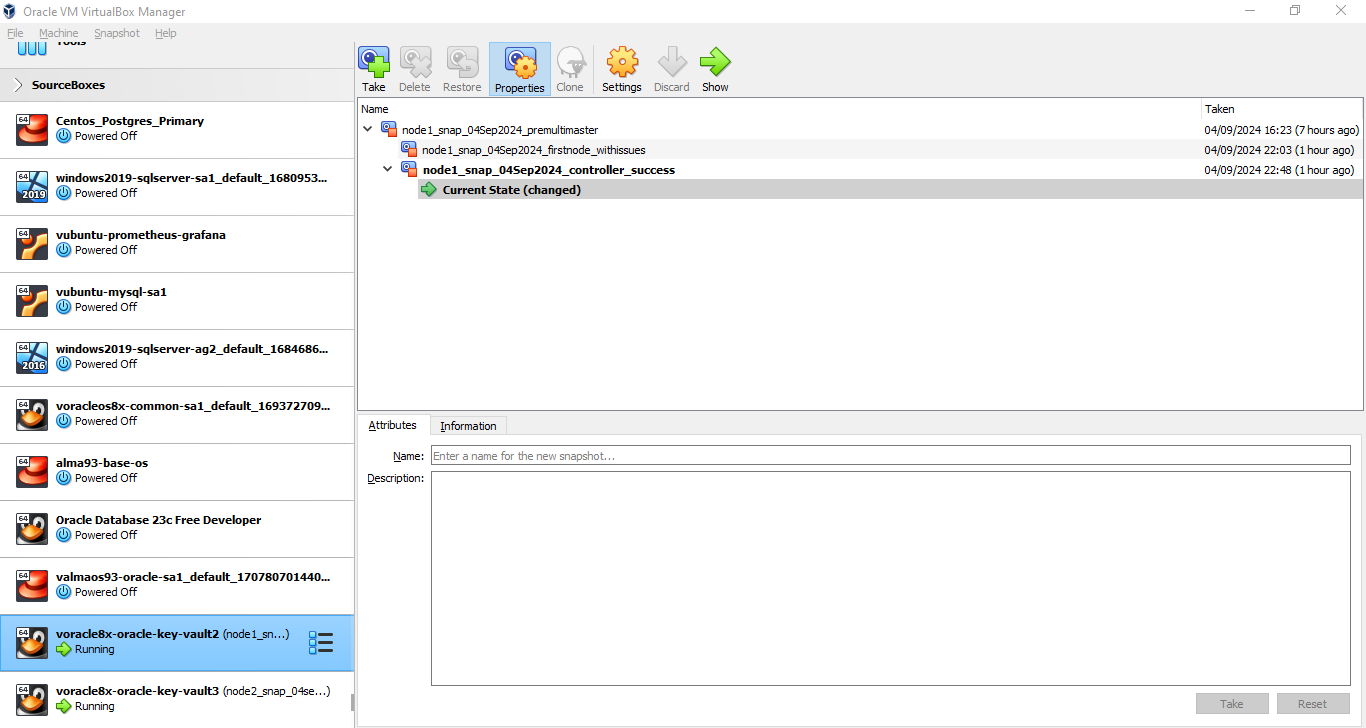The image size is (1366, 728).
Task: Select the voracle8x-oracle-key-vault3 VM name
Action: click(x=137, y=691)
